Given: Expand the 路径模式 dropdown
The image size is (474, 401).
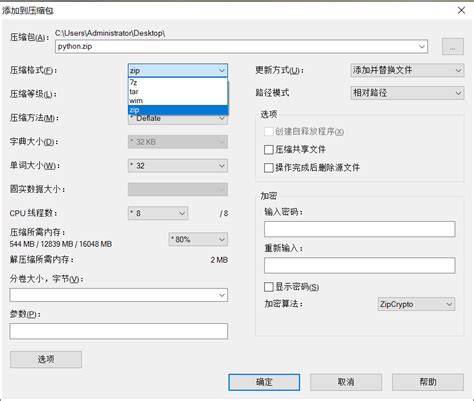Looking at the screenshot, I should 407,93.
